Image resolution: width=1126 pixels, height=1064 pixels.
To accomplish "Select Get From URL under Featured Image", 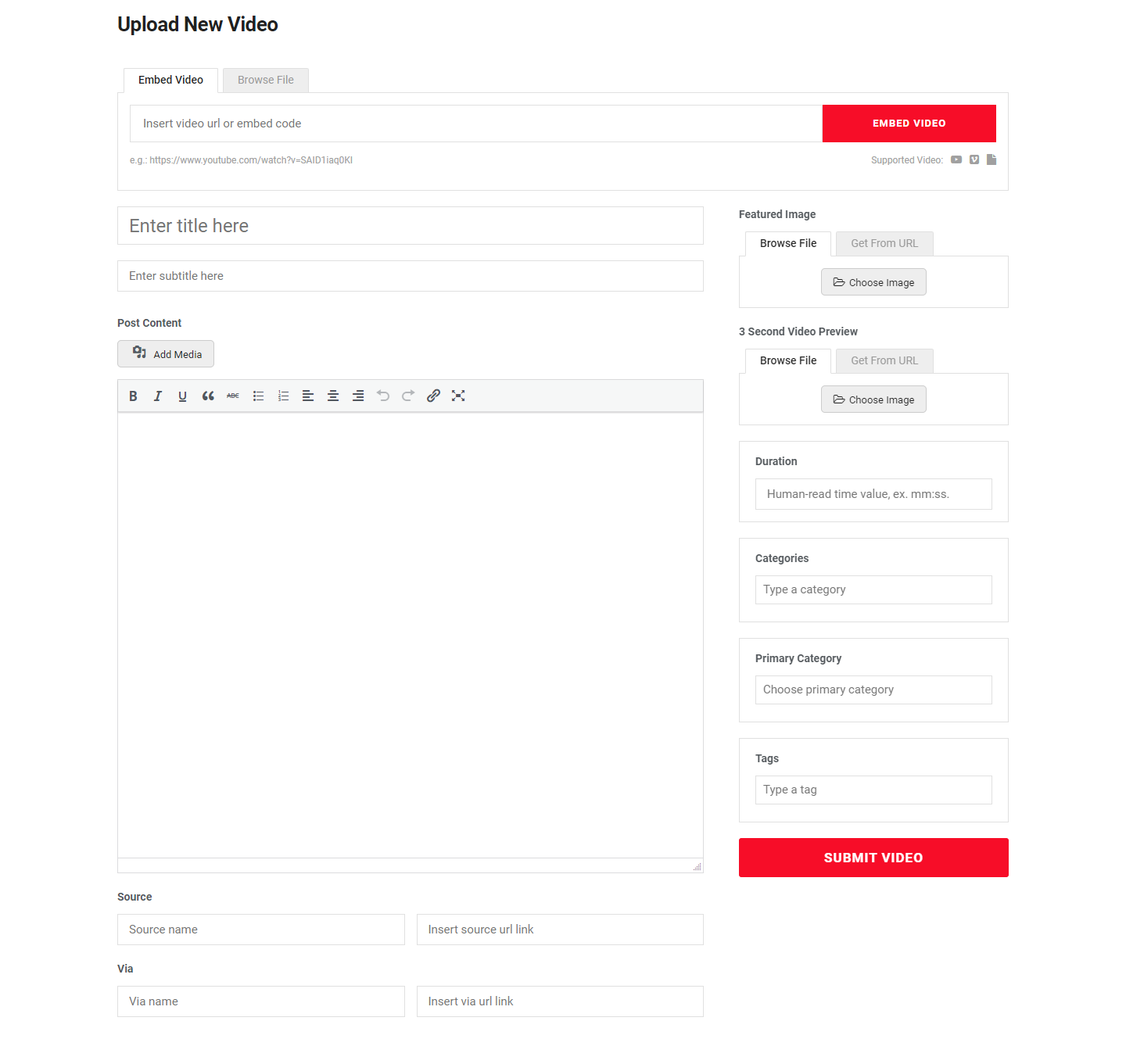I will click(884, 244).
